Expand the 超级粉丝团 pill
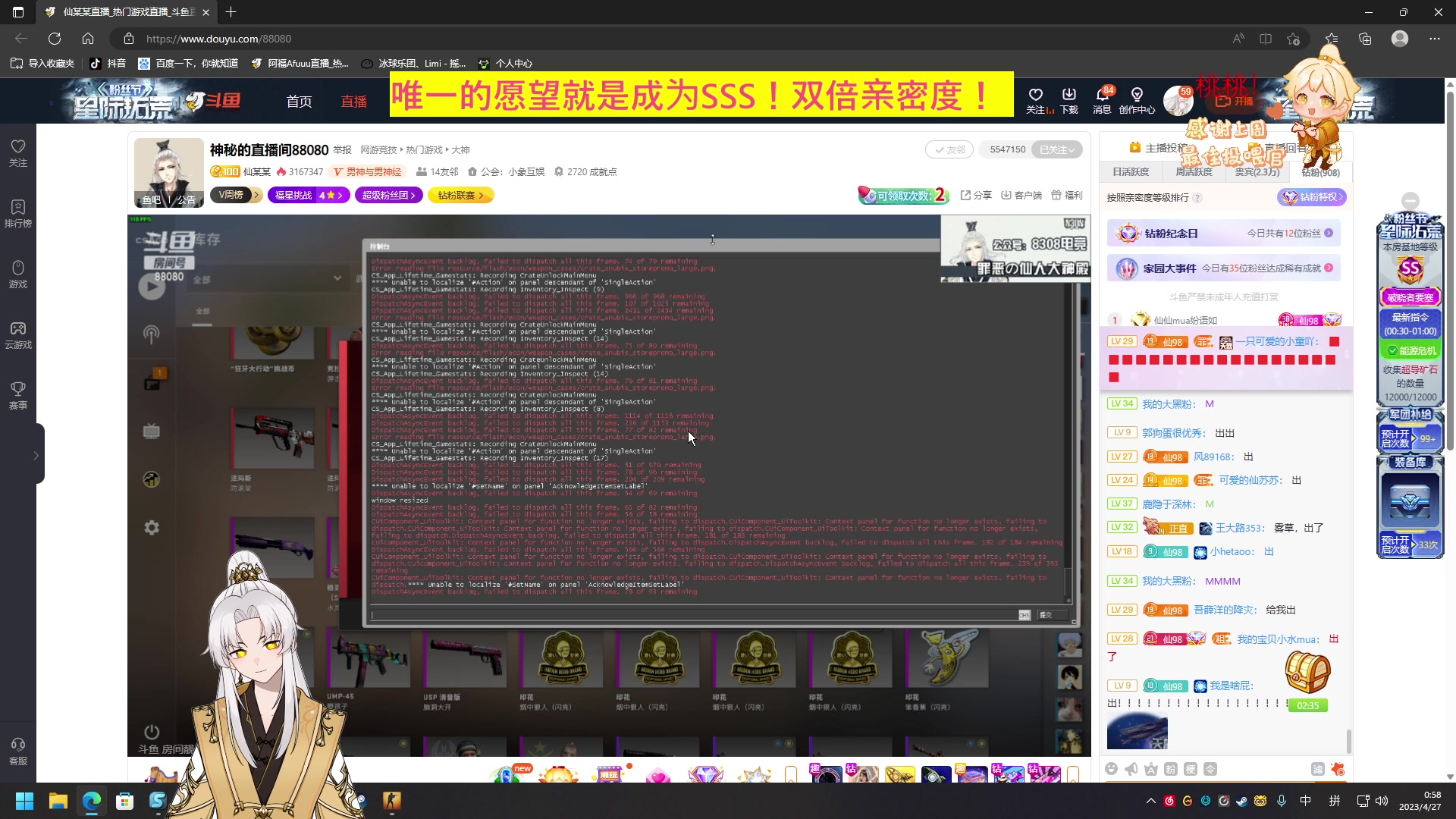 tap(390, 196)
